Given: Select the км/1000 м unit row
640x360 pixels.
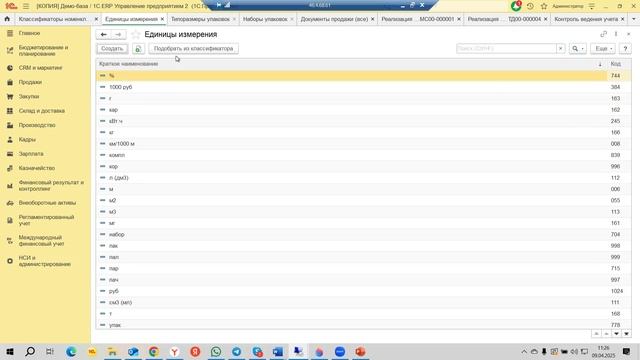Looking at the screenshot, I should tap(363, 144).
